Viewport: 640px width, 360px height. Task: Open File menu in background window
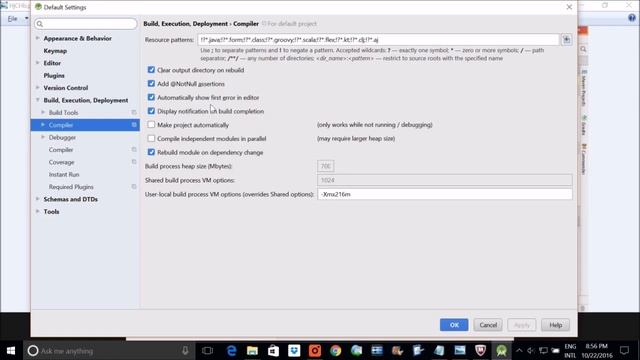click(x=13, y=19)
